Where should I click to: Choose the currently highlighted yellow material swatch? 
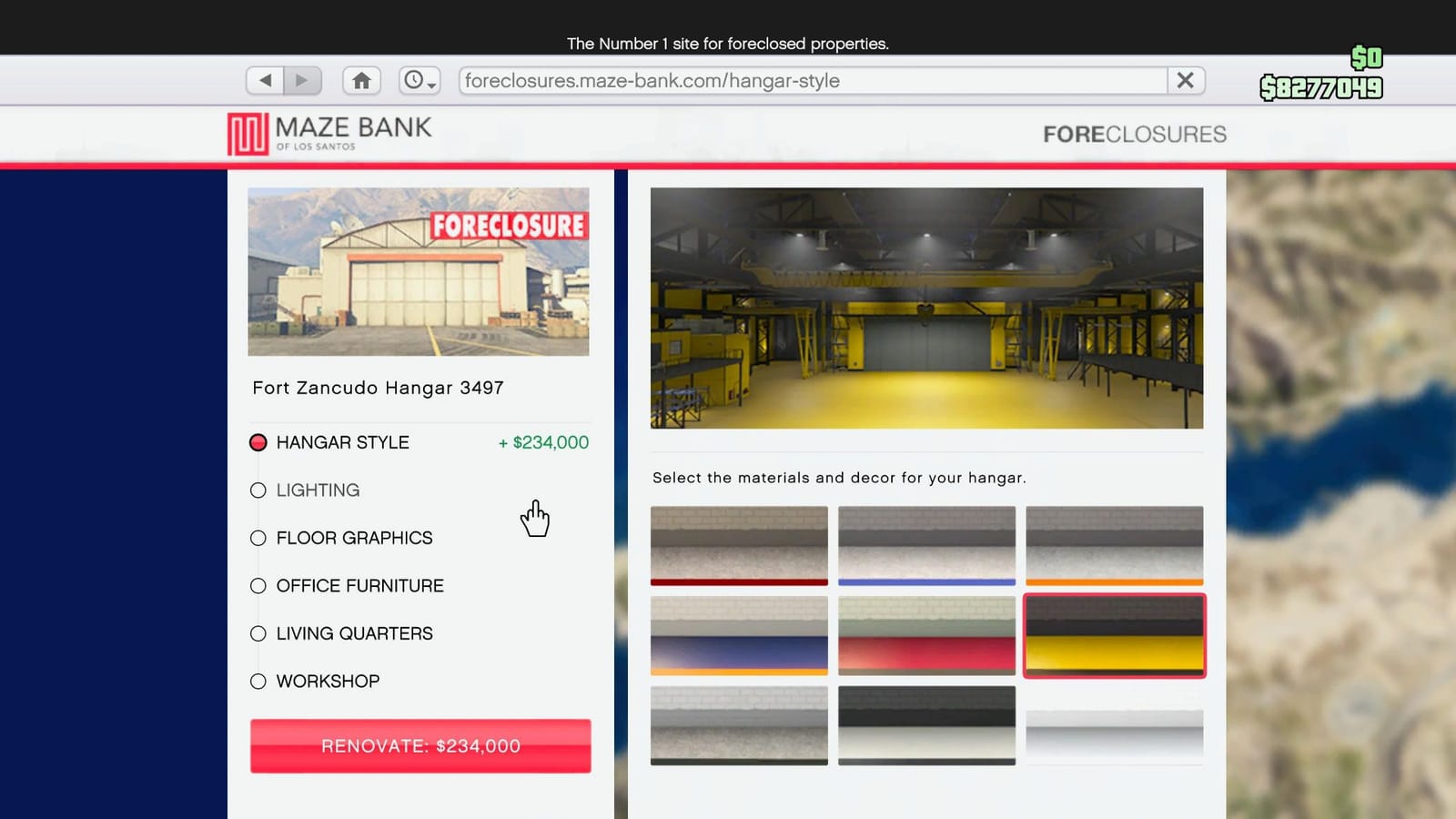(x=1115, y=635)
